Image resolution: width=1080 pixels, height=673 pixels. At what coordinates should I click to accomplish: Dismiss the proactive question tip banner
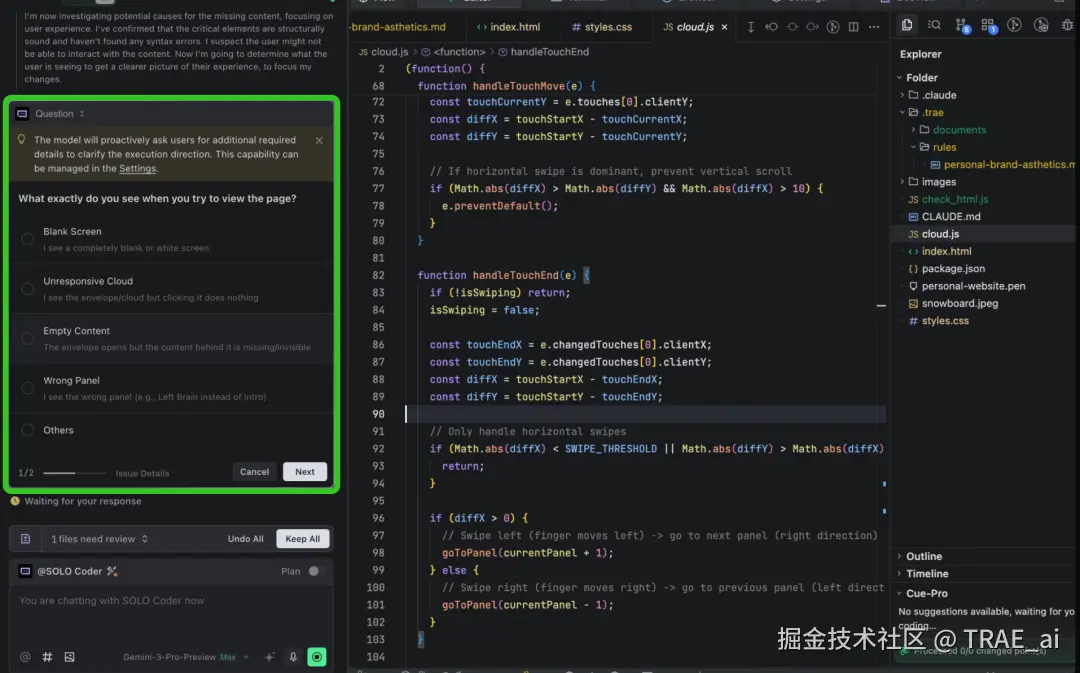(319, 140)
